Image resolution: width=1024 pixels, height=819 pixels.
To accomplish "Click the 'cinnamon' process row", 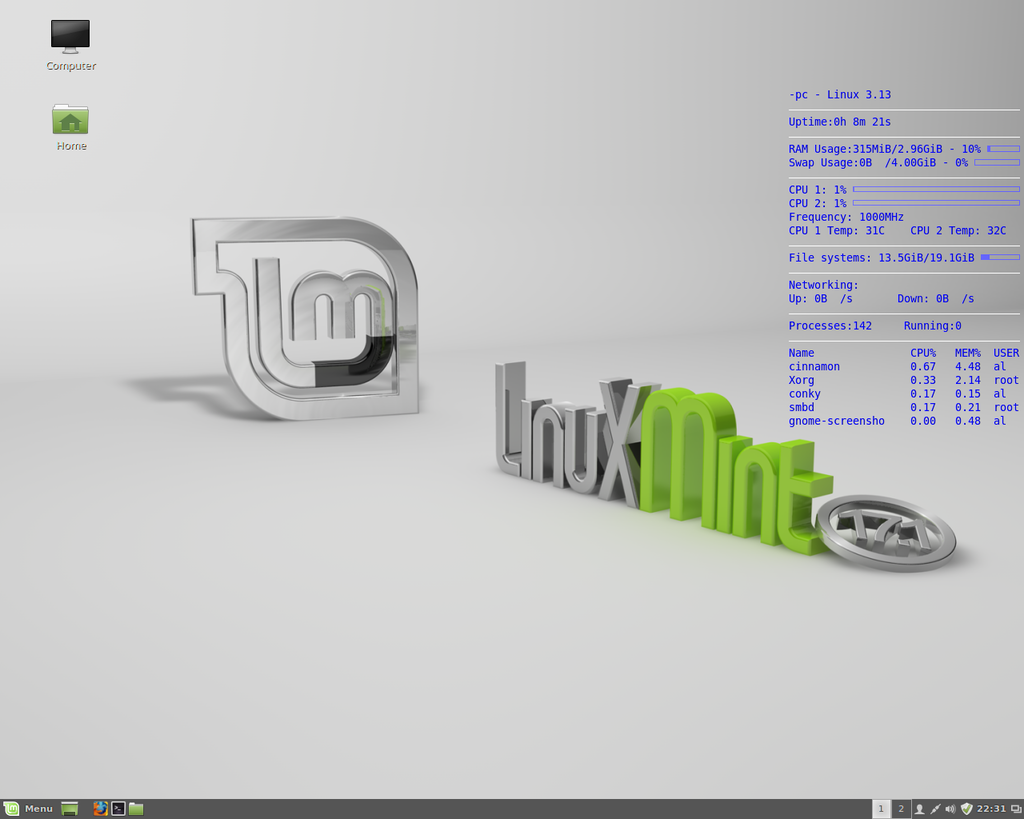I will point(903,366).
